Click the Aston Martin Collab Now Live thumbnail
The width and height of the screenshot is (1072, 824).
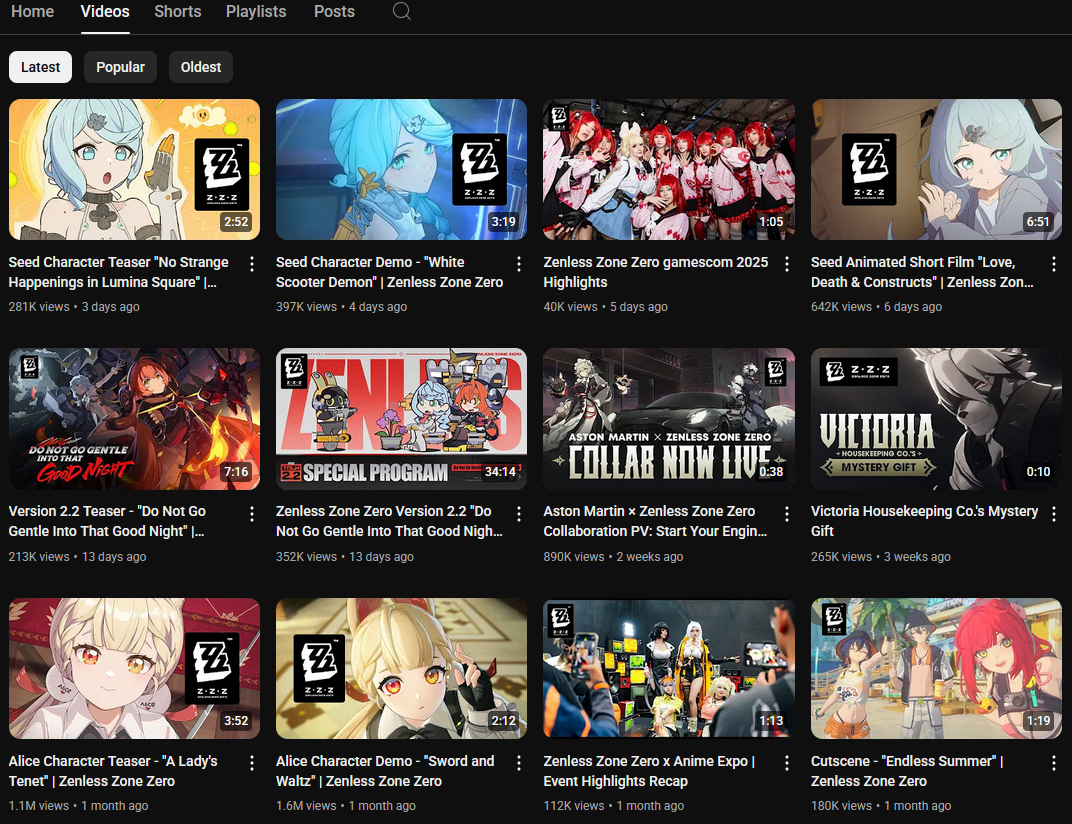pyautogui.click(x=668, y=418)
